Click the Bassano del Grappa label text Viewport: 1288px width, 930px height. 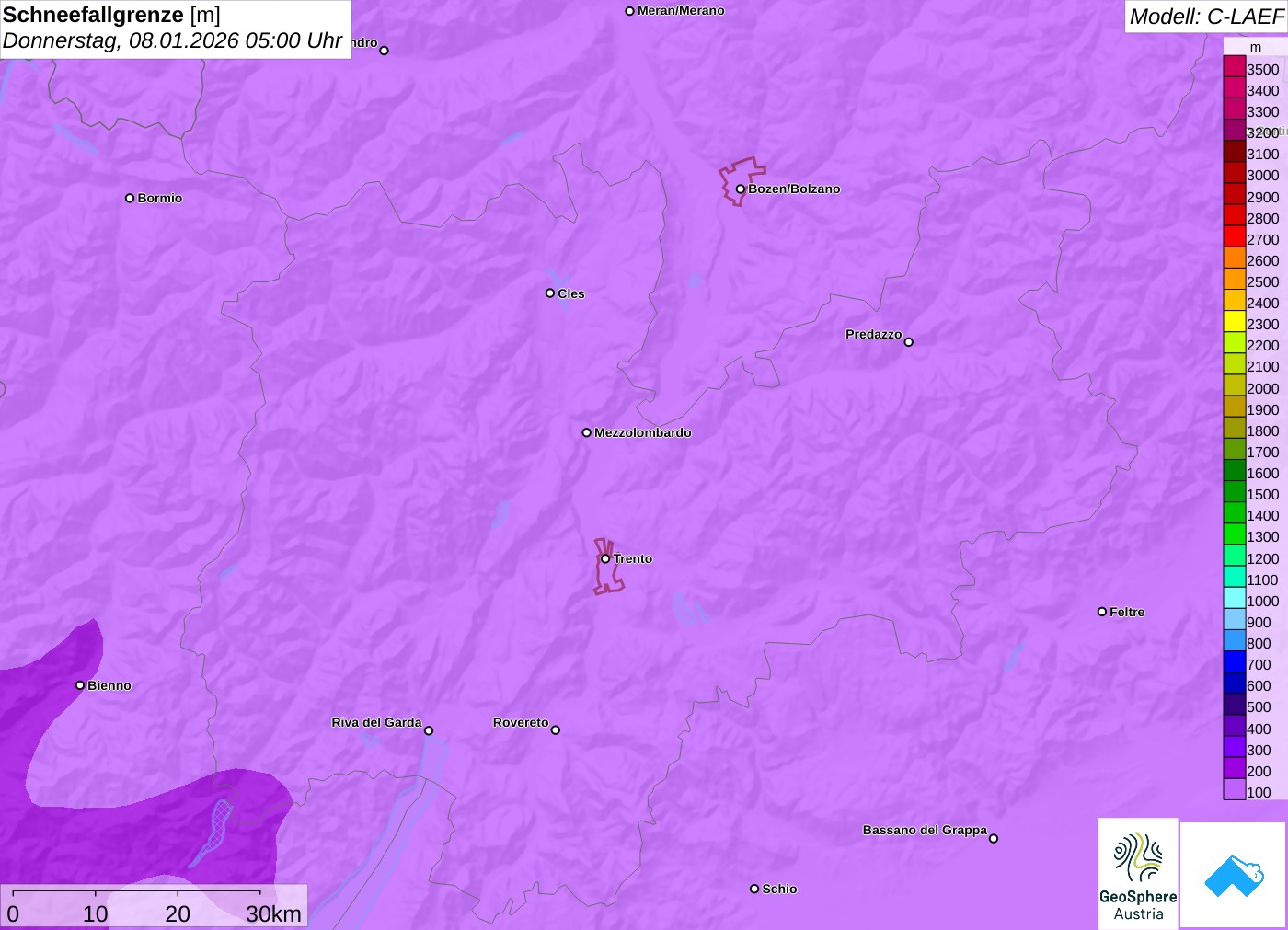(x=925, y=830)
